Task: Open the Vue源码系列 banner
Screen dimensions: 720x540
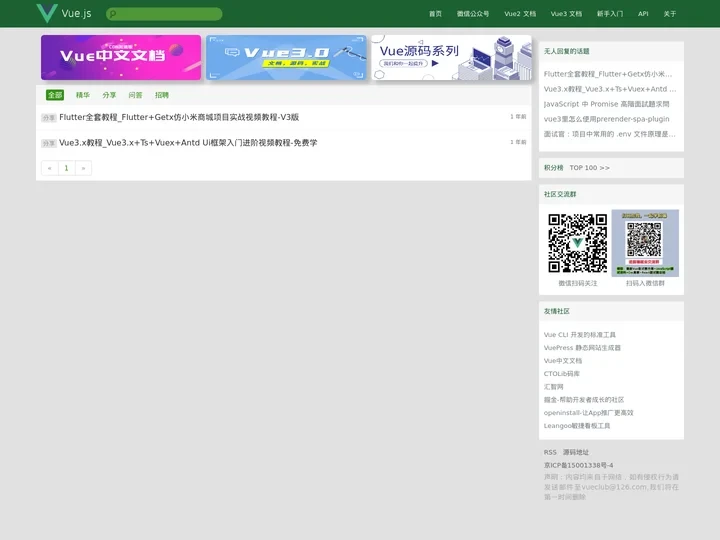Action: point(451,57)
